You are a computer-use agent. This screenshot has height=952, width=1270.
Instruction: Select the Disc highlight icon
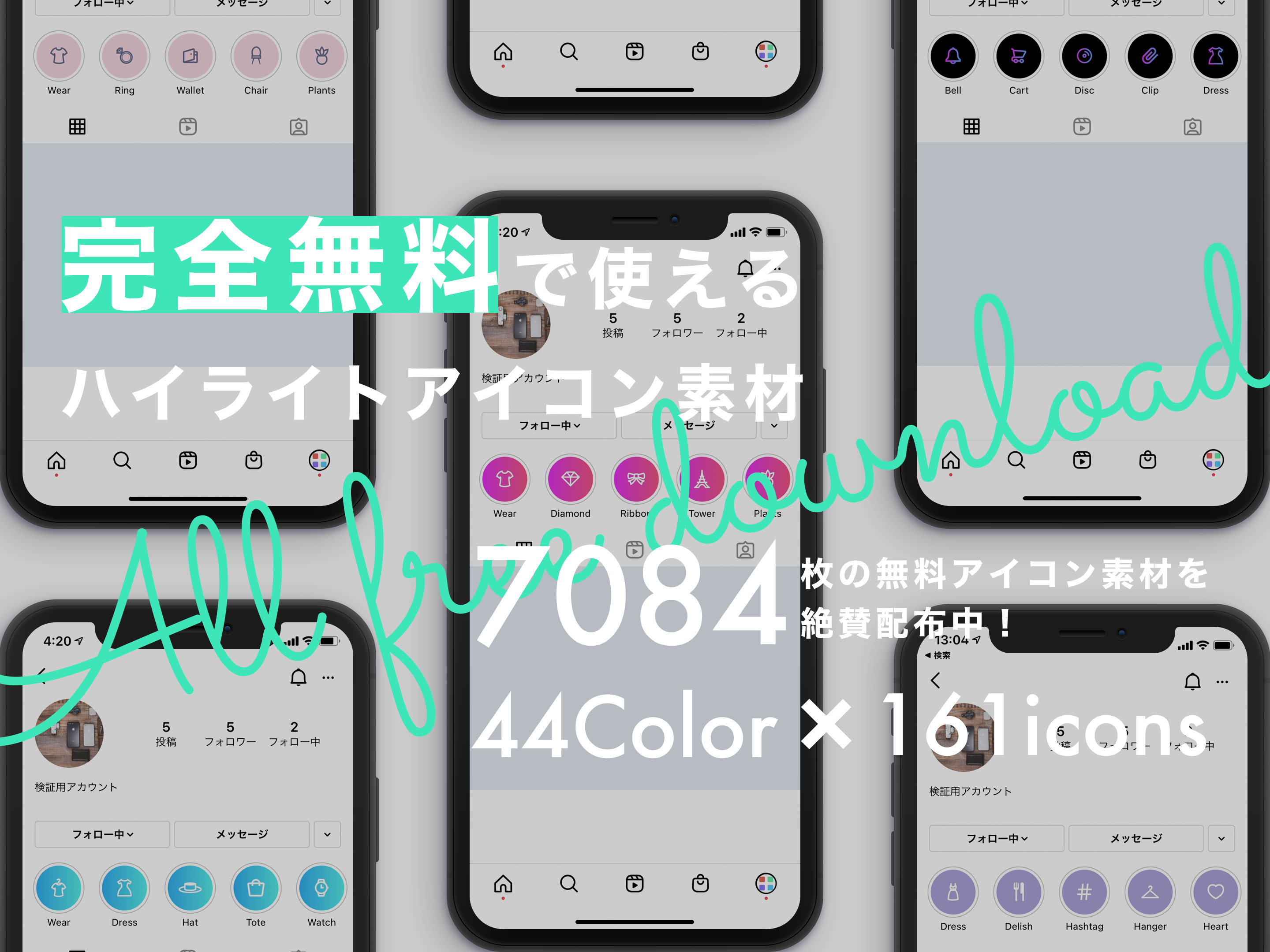[x=1084, y=56]
